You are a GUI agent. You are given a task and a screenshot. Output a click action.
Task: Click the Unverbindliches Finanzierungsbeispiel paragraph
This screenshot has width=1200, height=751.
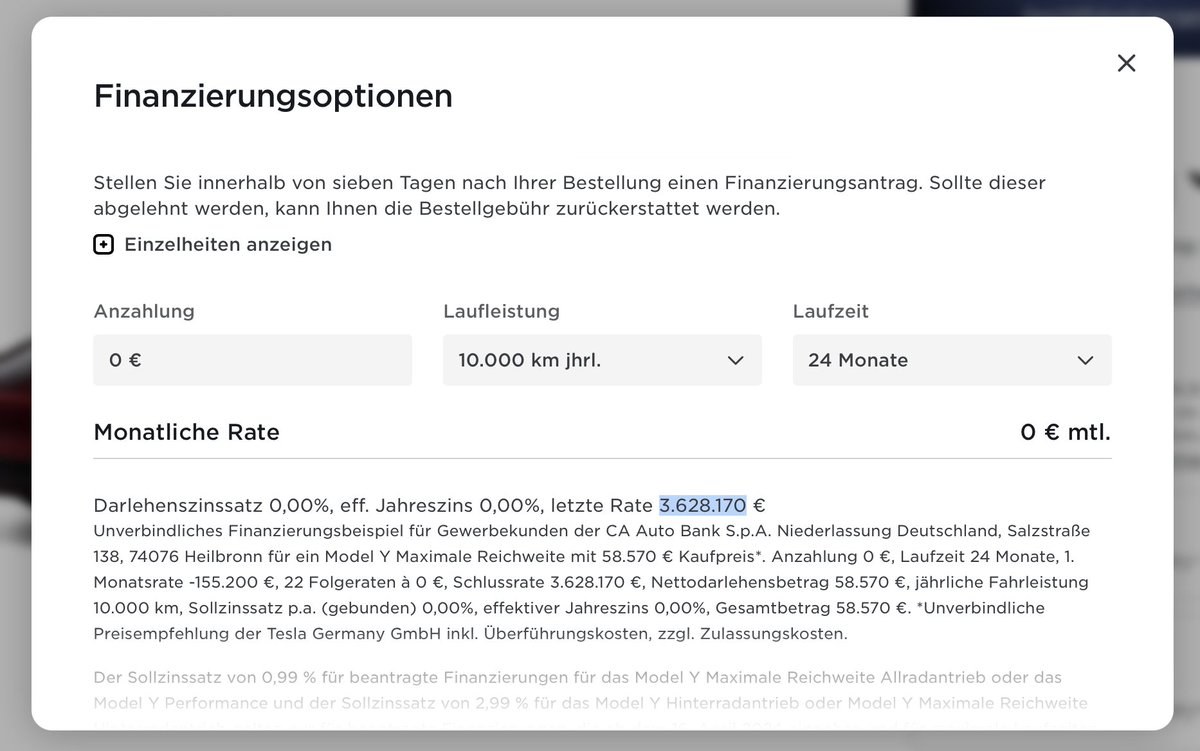pyautogui.click(x=592, y=582)
